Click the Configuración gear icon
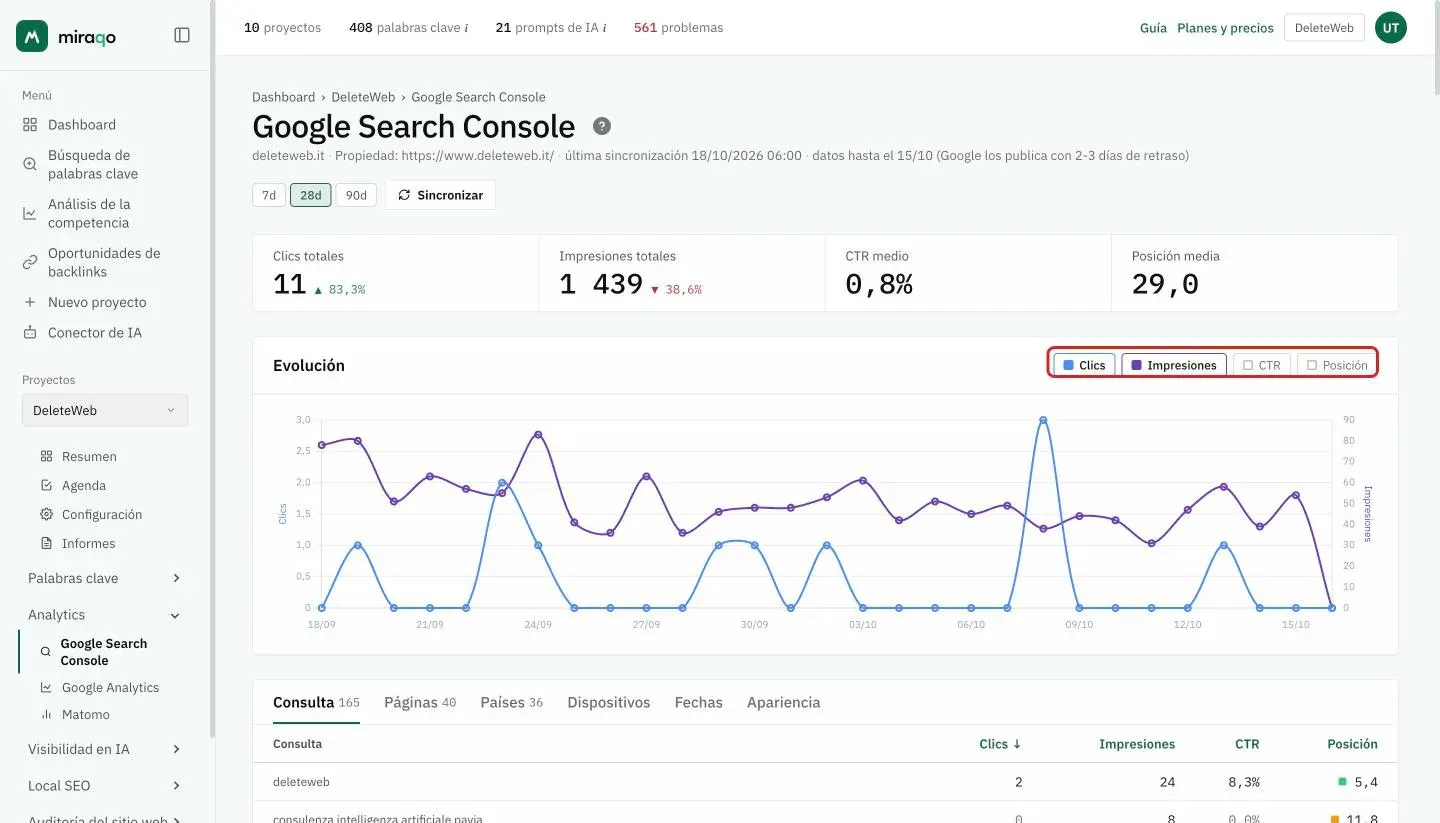Image resolution: width=1440 pixels, height=823 pixels. [46, 514]
